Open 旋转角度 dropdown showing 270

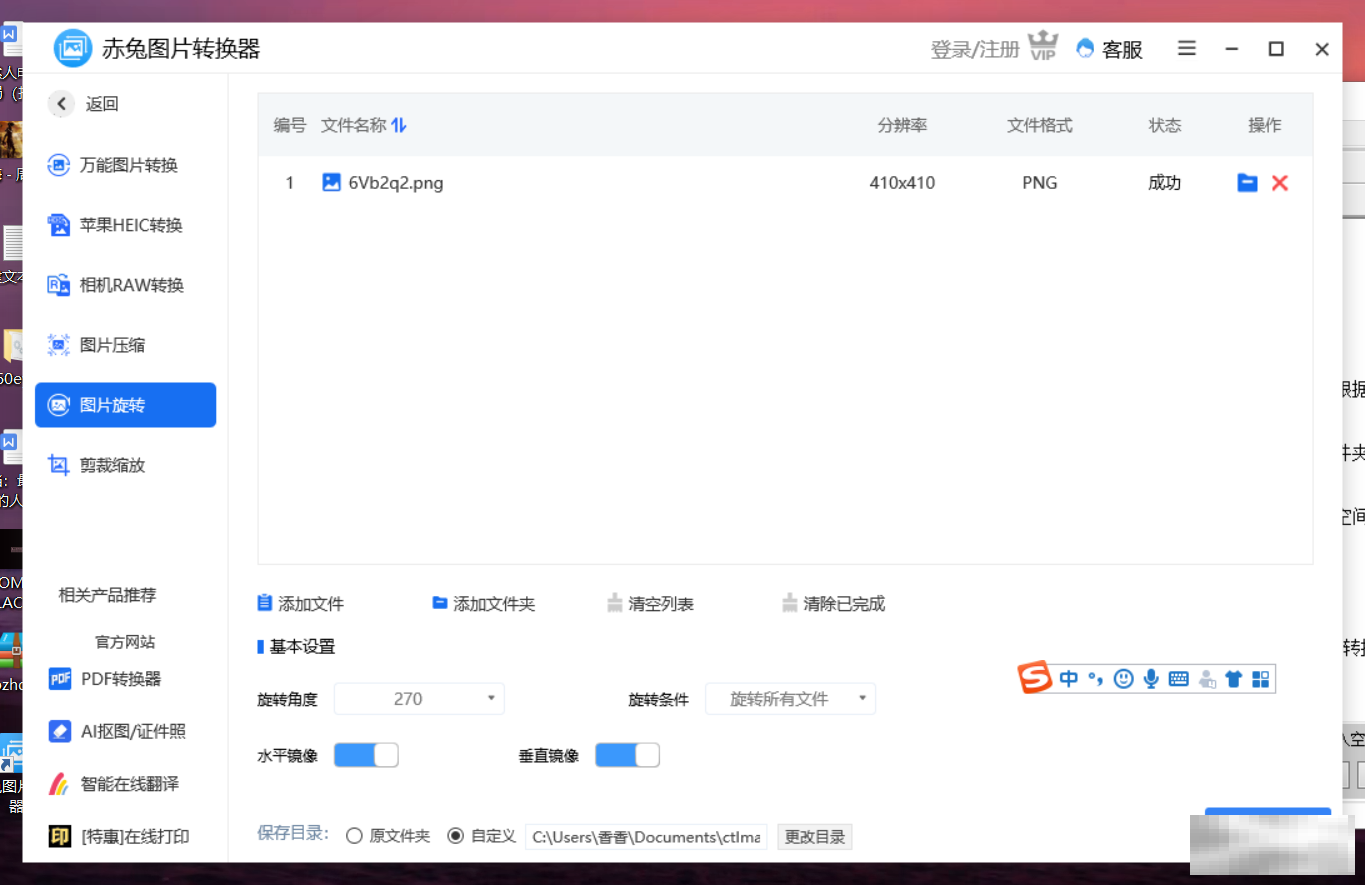[x=419, y=699]
